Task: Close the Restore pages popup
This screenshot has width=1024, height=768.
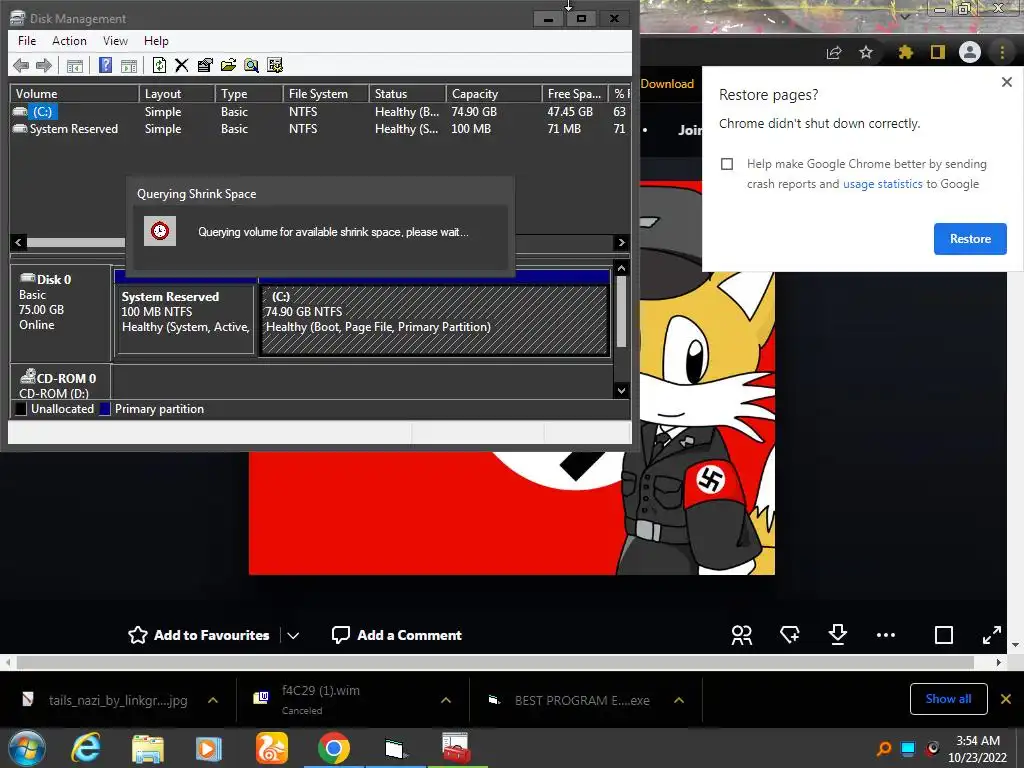Action: coord(1006,82)
